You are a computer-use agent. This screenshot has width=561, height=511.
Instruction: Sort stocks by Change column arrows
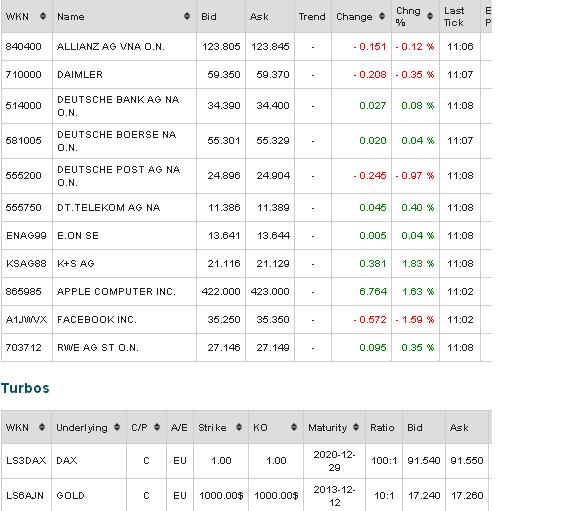[x=382, y=16]
